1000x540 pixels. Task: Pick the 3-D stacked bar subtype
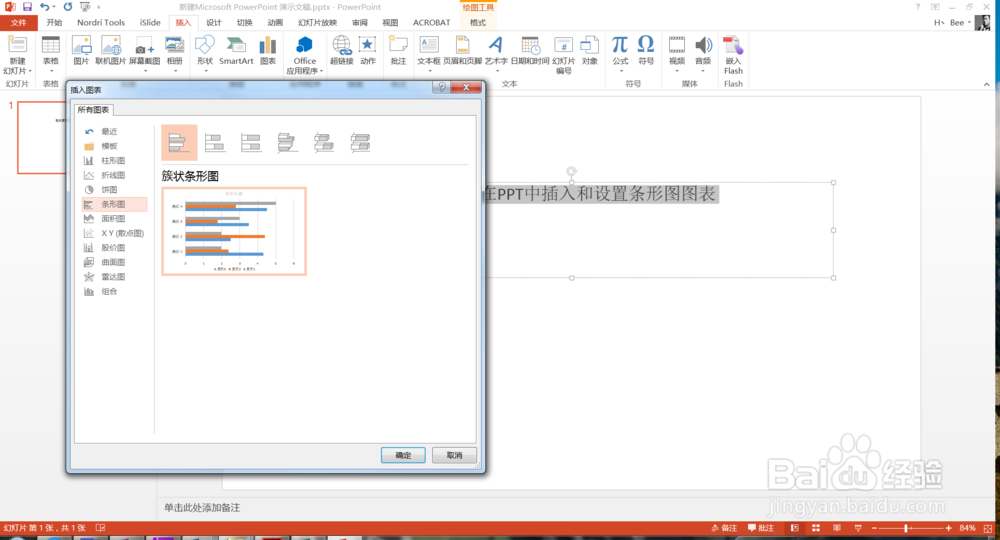(323, 142)
